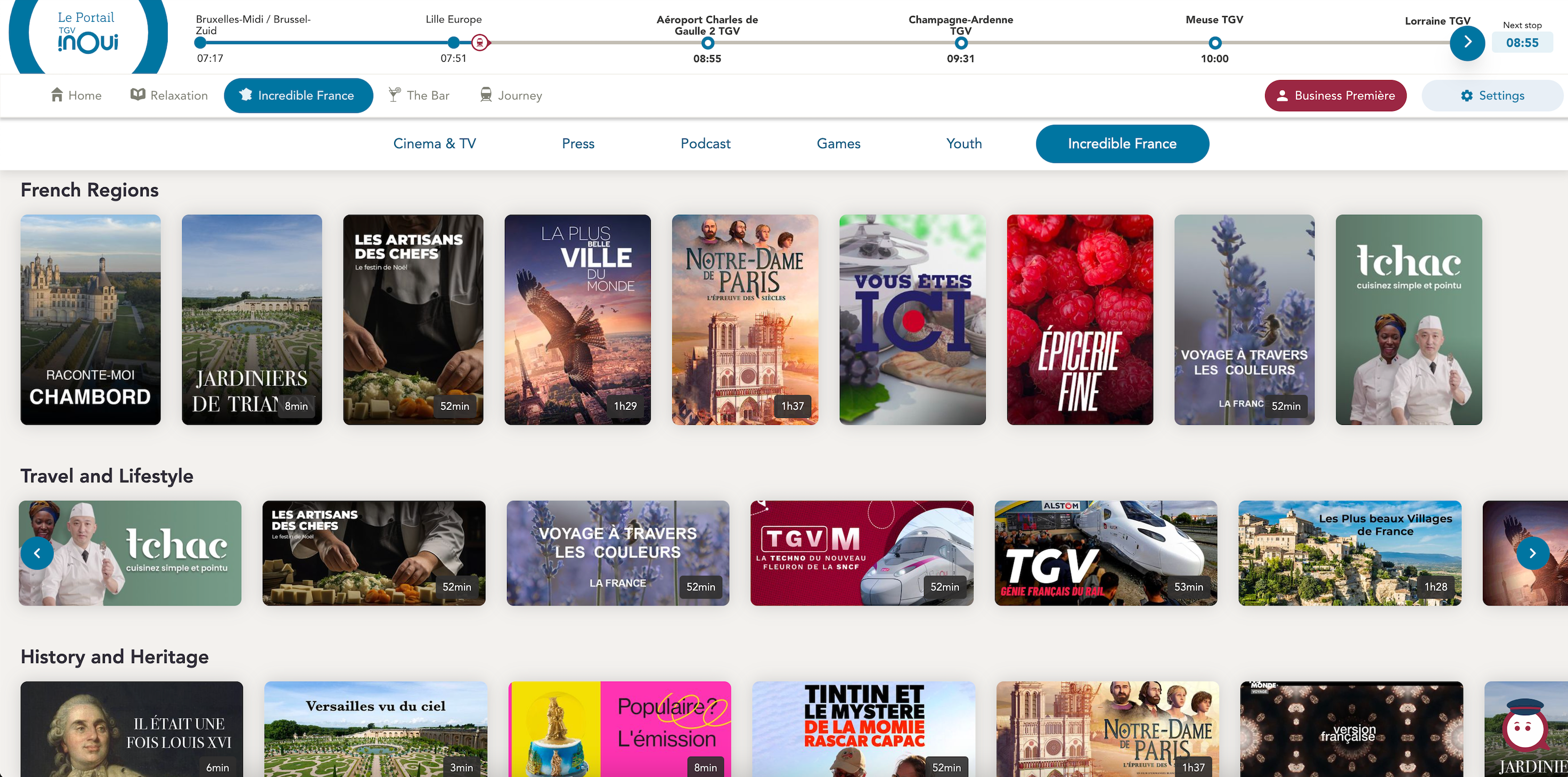Open the Raconte-moi Chambord poster
Image resolution: width=1568 pixels, height=777 pixels.
[91, 320]
